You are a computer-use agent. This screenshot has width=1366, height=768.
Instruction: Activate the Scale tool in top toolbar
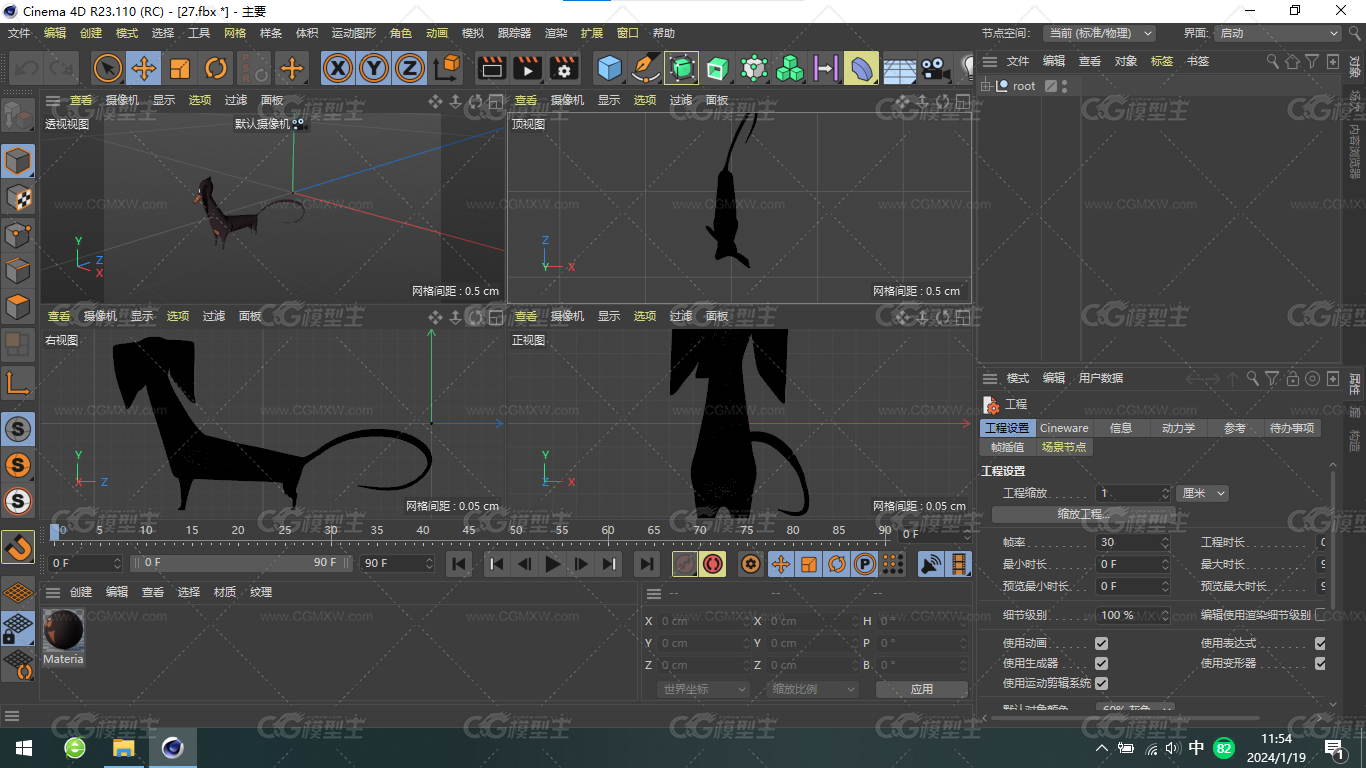click(x=180, y=68)
